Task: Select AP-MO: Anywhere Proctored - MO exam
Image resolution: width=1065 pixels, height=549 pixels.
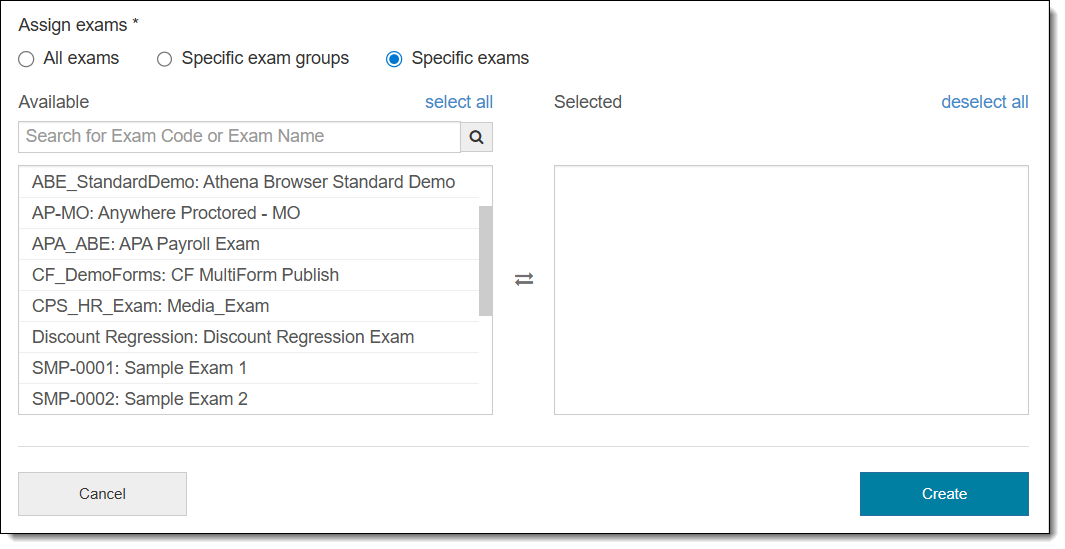Action: [166, 213]
